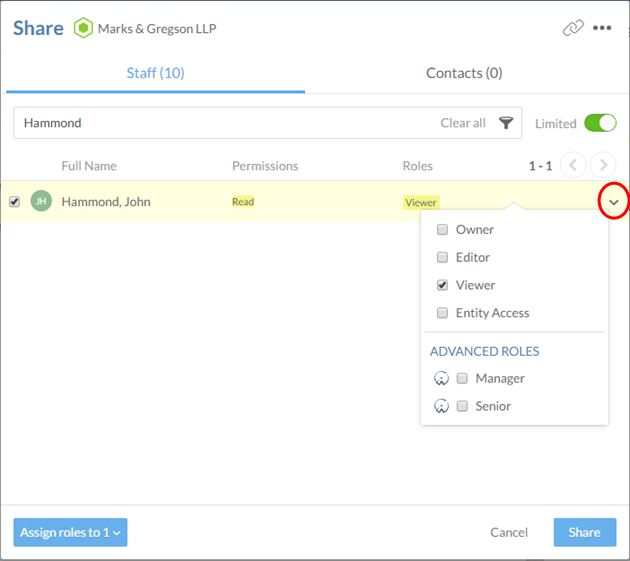Click the JH avatar for John Hammond
Image resolution: width=630 pixels, height=561 pixels.
pyautogui.click(x=41, y=201)
